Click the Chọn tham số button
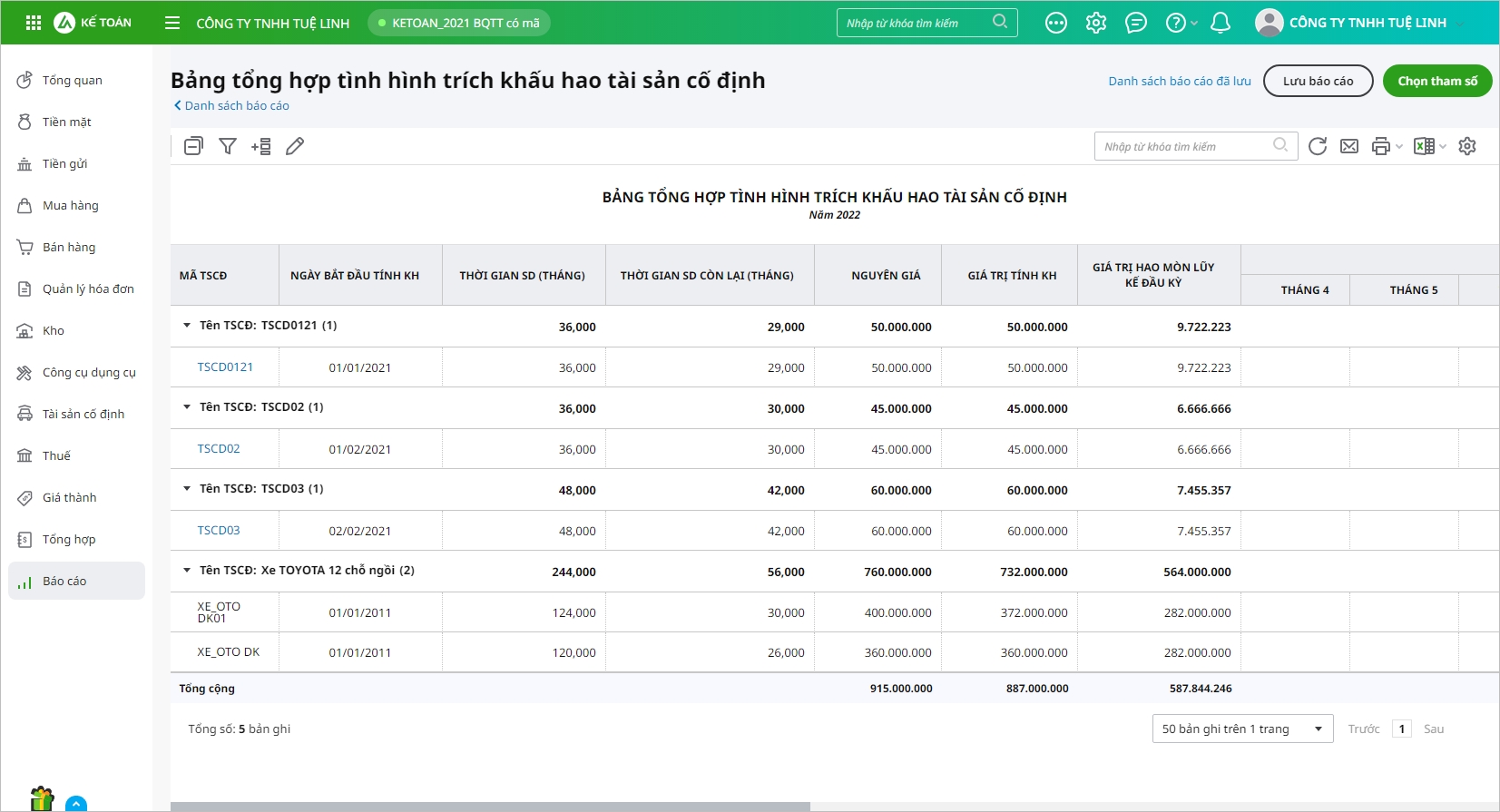The height and width of the screenshot is (812, 1500). click(1436, 81)
